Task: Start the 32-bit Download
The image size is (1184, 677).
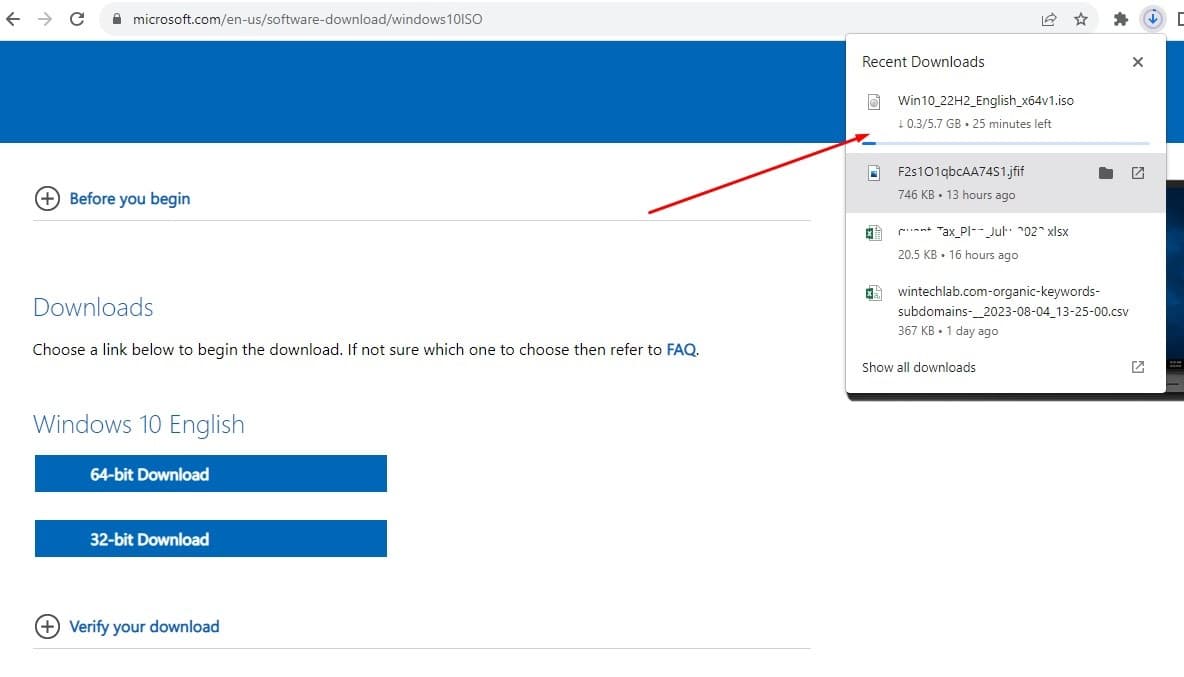Action: [x=210, y=538]
